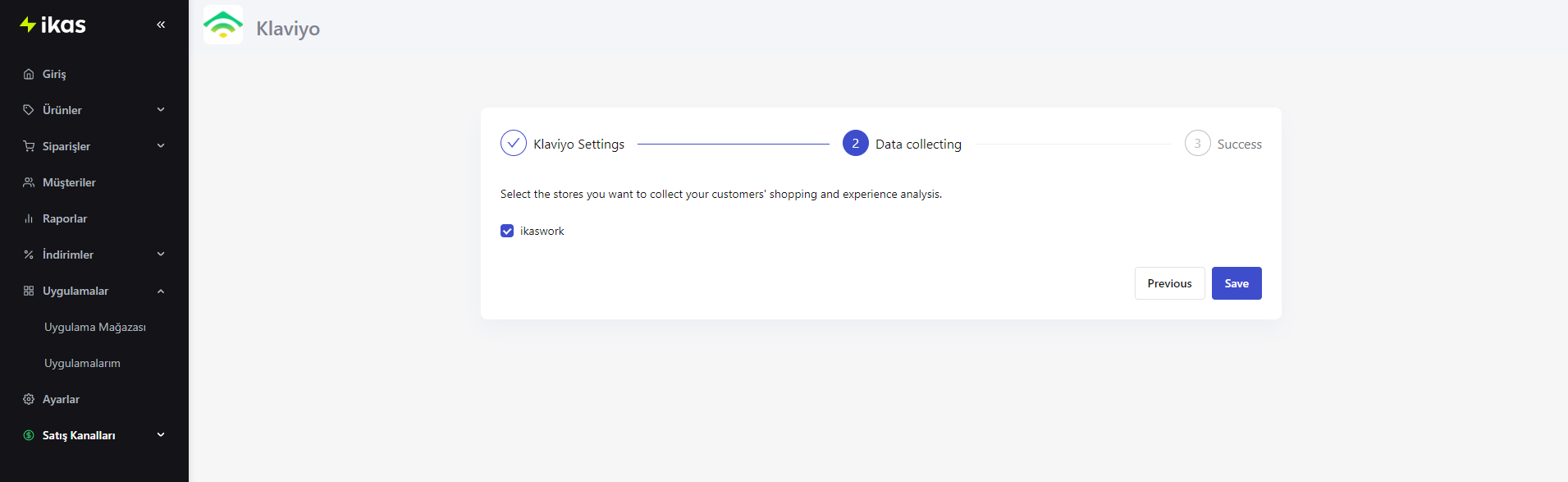Expand the Ürünler submenu chevron
Image resolution: width=1568 pixels, height=482 pixels.
[x=161, y=109]
